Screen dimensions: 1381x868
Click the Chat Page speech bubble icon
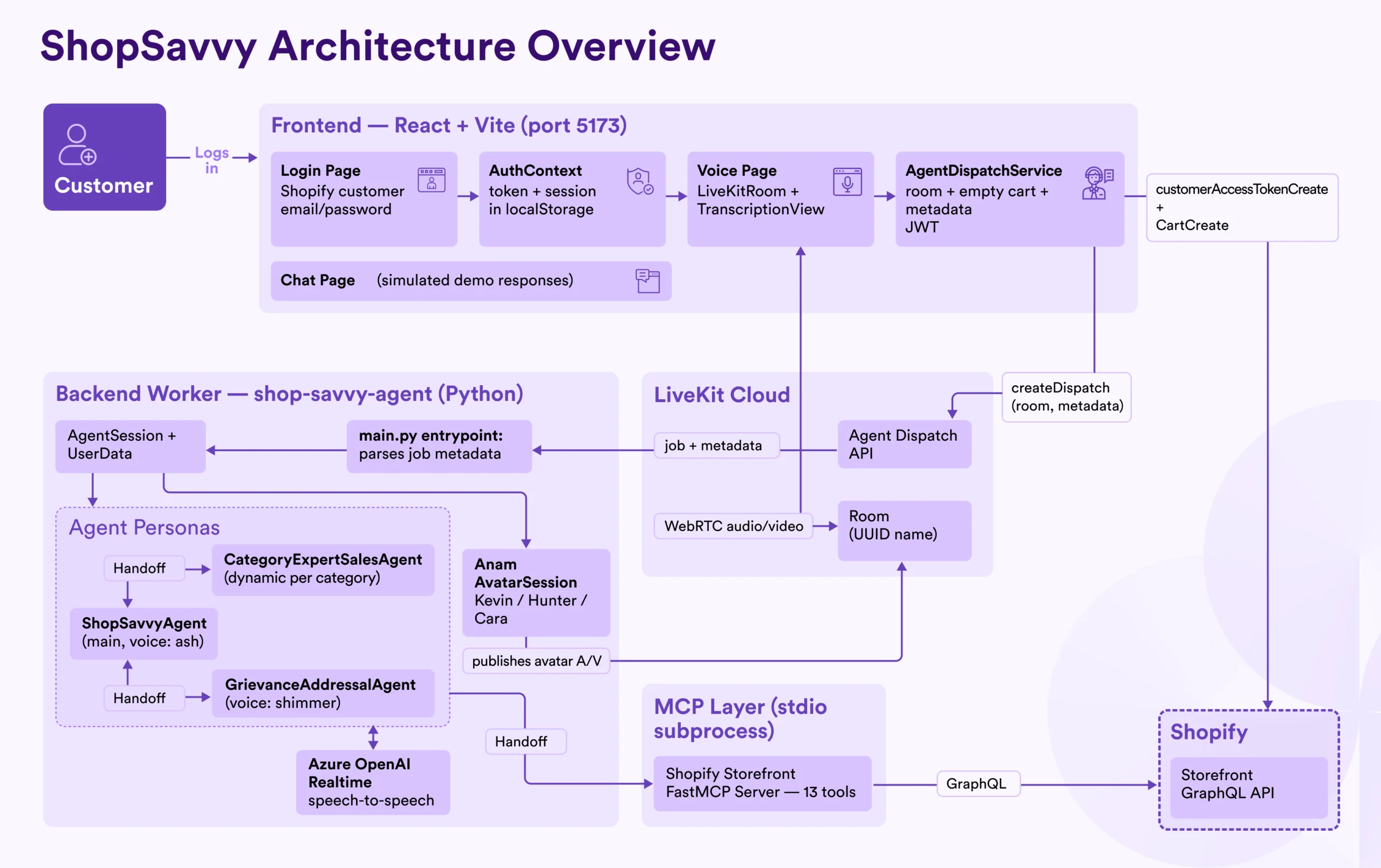click(x=647, y=281)
